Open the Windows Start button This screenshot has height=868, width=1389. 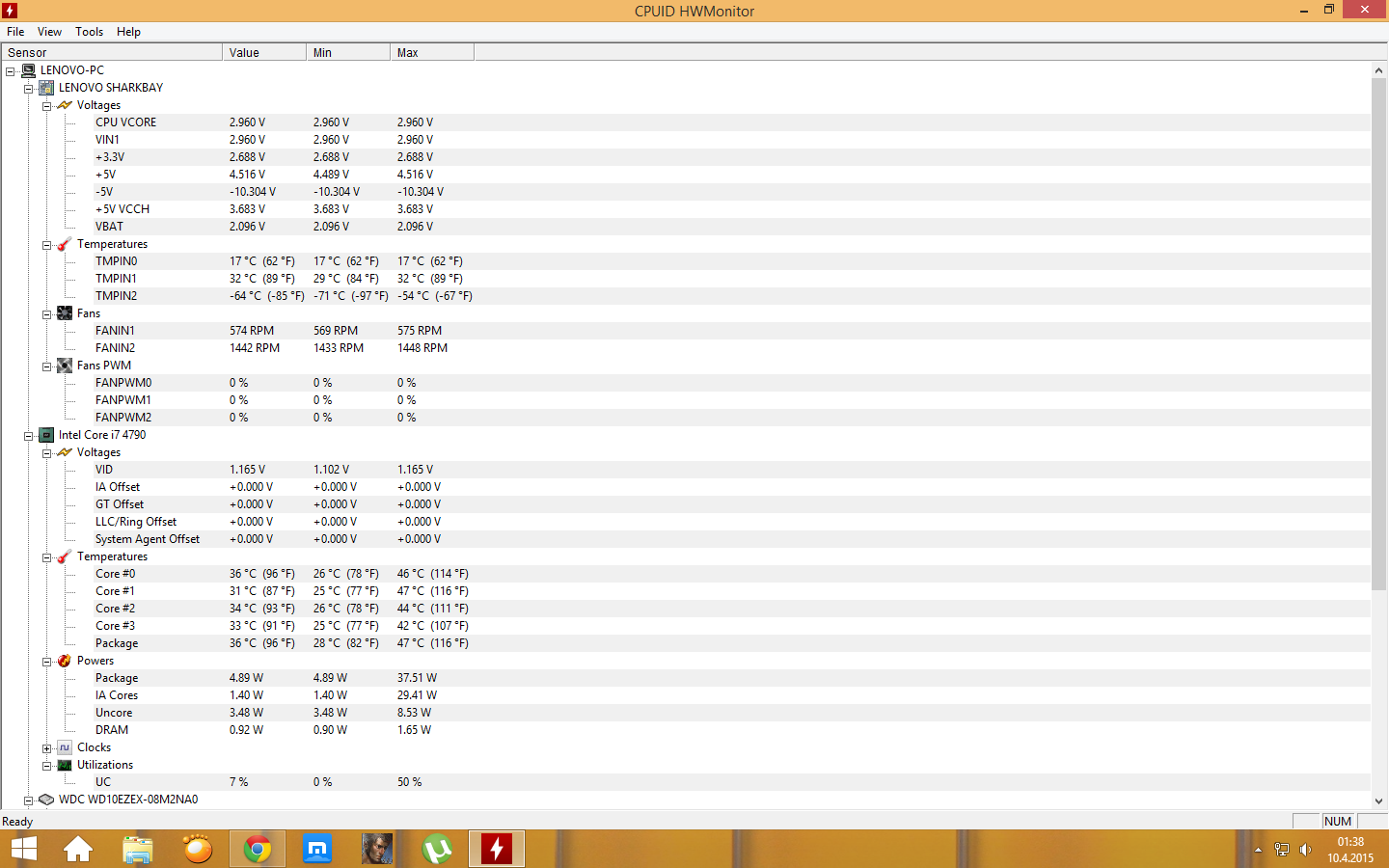click(23, 850)
